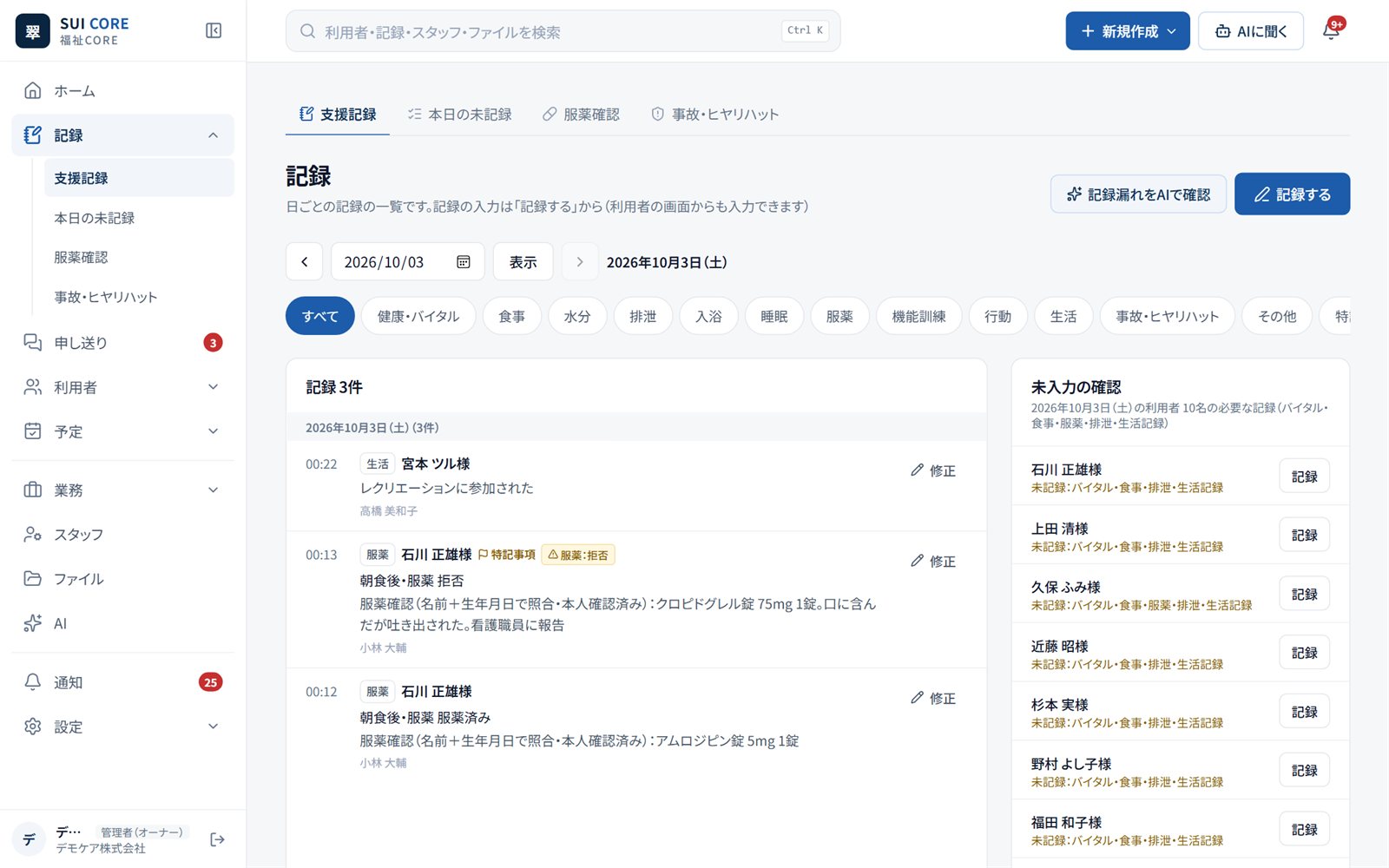Image resolution: width=1389 pixels, height=868 pixels.
Task: Click 記録漏れをAIで確認 button
Action: [x=1138, y=194]
